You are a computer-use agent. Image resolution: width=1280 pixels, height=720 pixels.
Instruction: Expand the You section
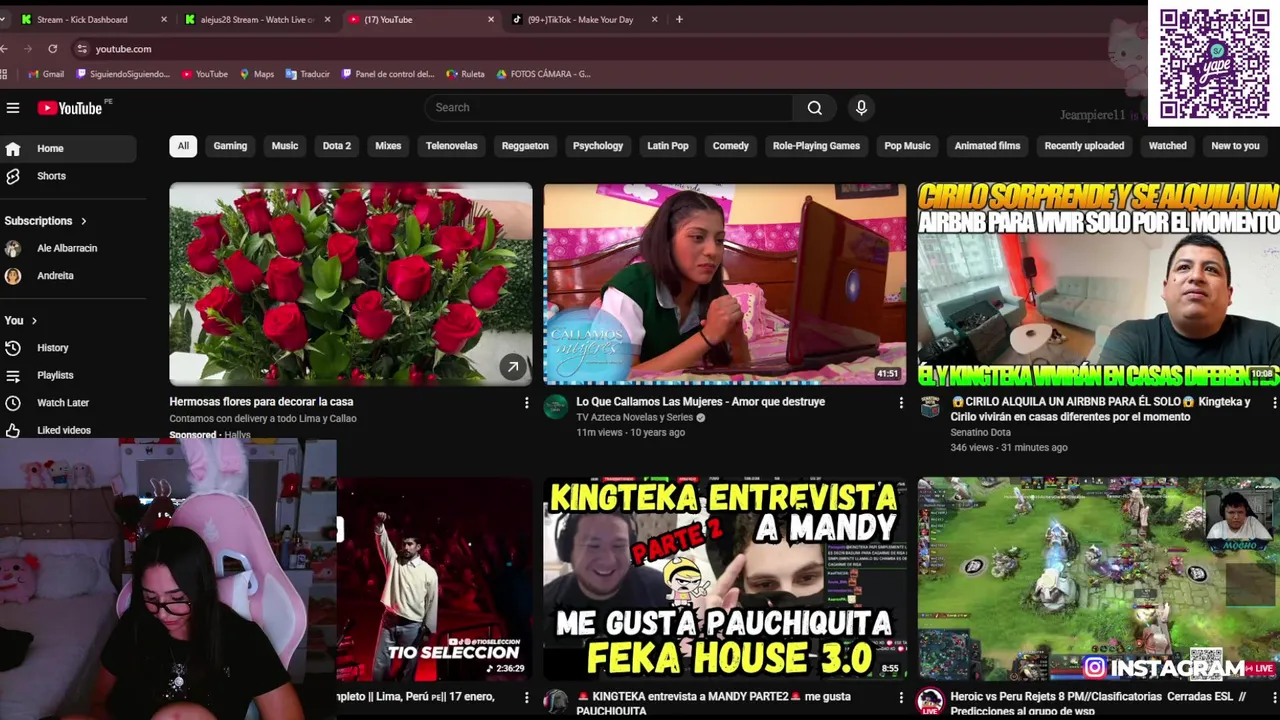(21, 321)
